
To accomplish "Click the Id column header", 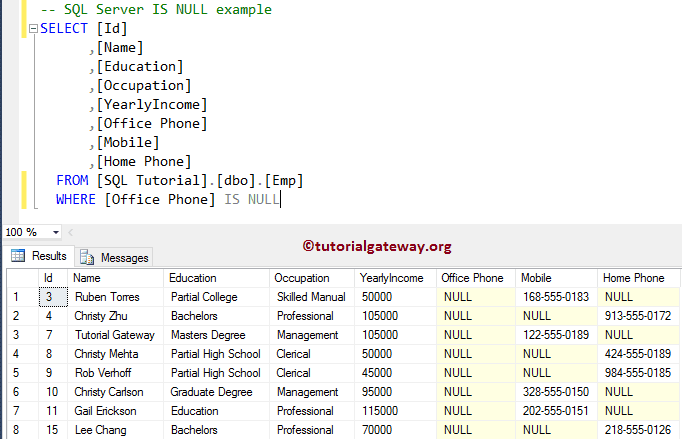I will 48,278.
